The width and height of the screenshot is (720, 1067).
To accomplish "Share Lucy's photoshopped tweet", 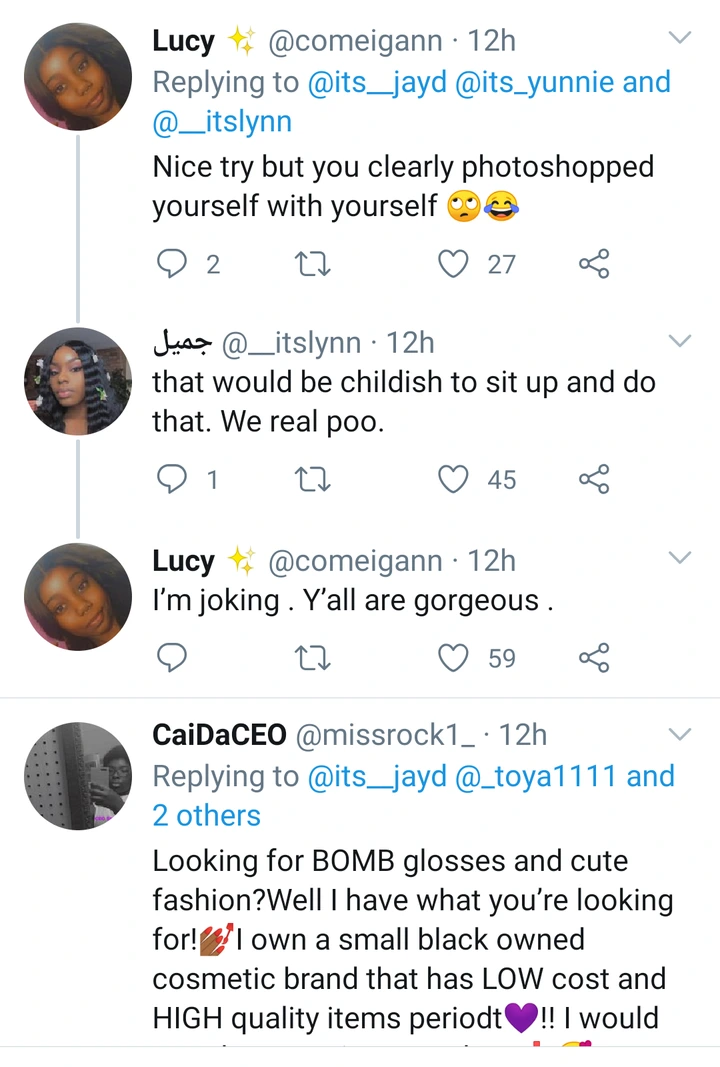I will (594, 264).
